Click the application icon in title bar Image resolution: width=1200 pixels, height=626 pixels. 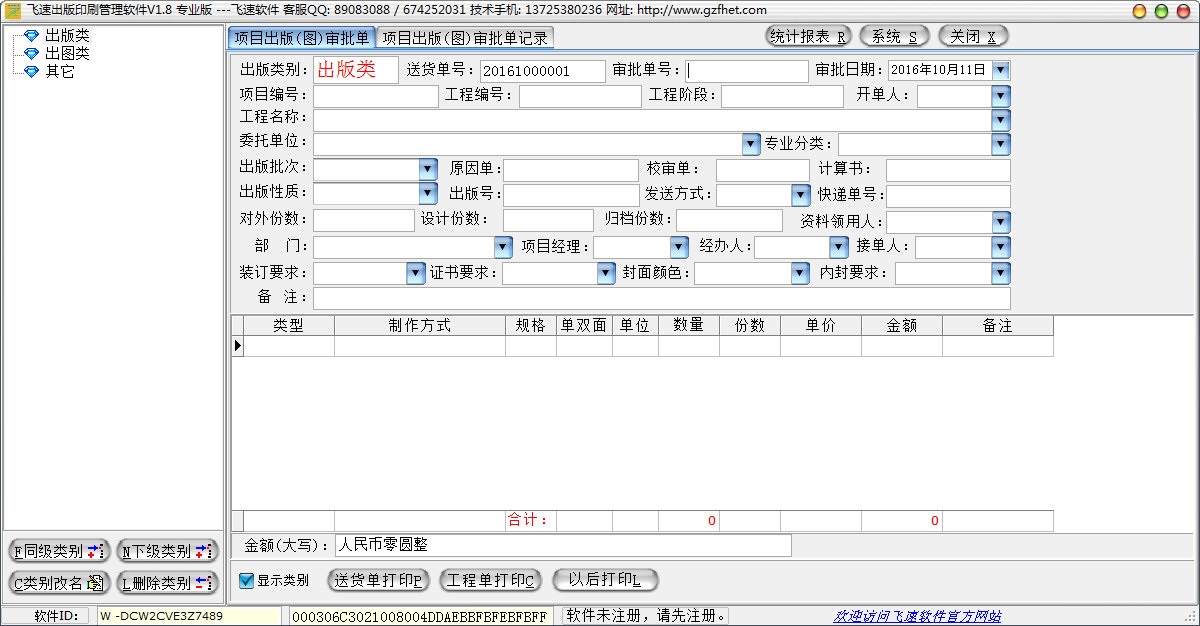(x=12, y=10)
